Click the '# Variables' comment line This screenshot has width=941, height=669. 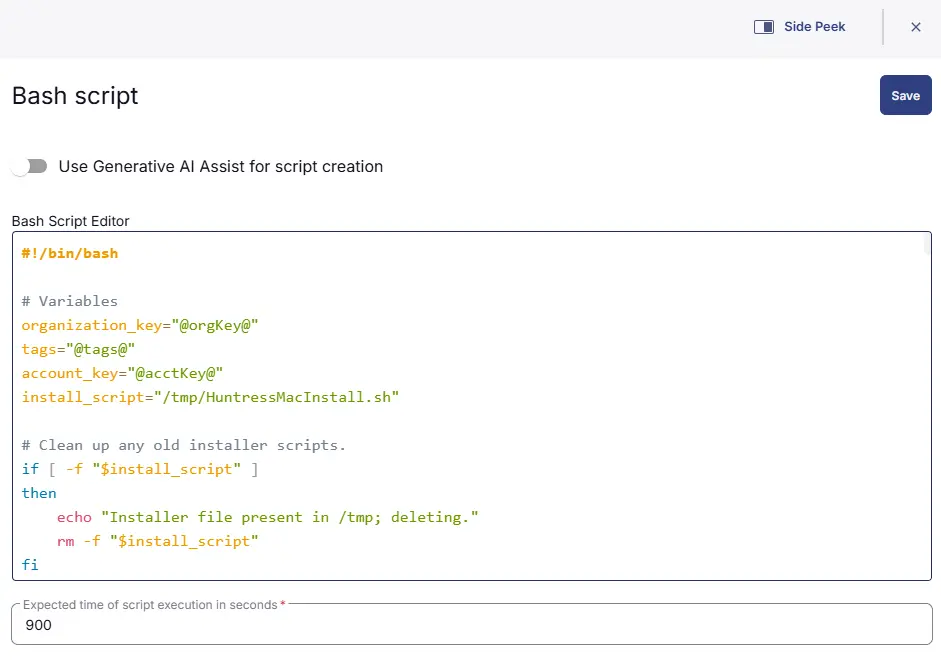coord(70,301)
